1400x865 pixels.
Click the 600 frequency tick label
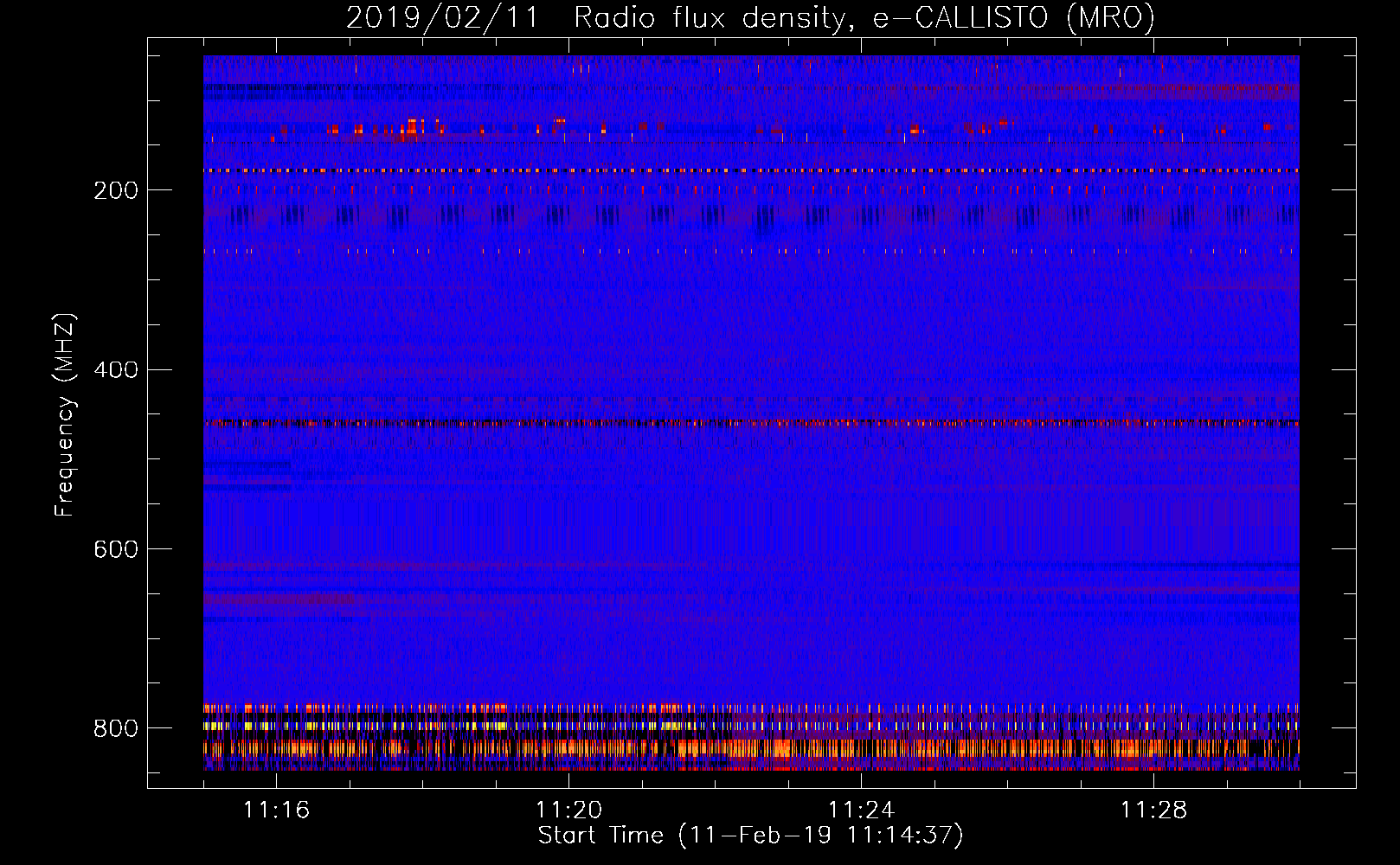[116, 550]
